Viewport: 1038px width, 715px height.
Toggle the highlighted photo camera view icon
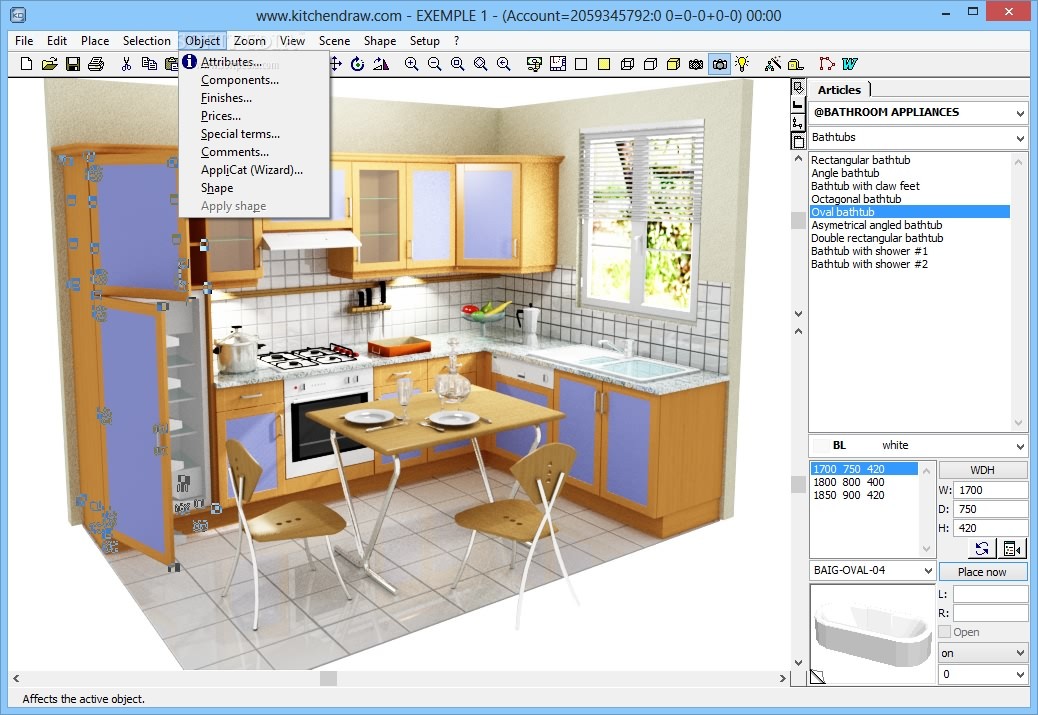[x=720, y=64]
